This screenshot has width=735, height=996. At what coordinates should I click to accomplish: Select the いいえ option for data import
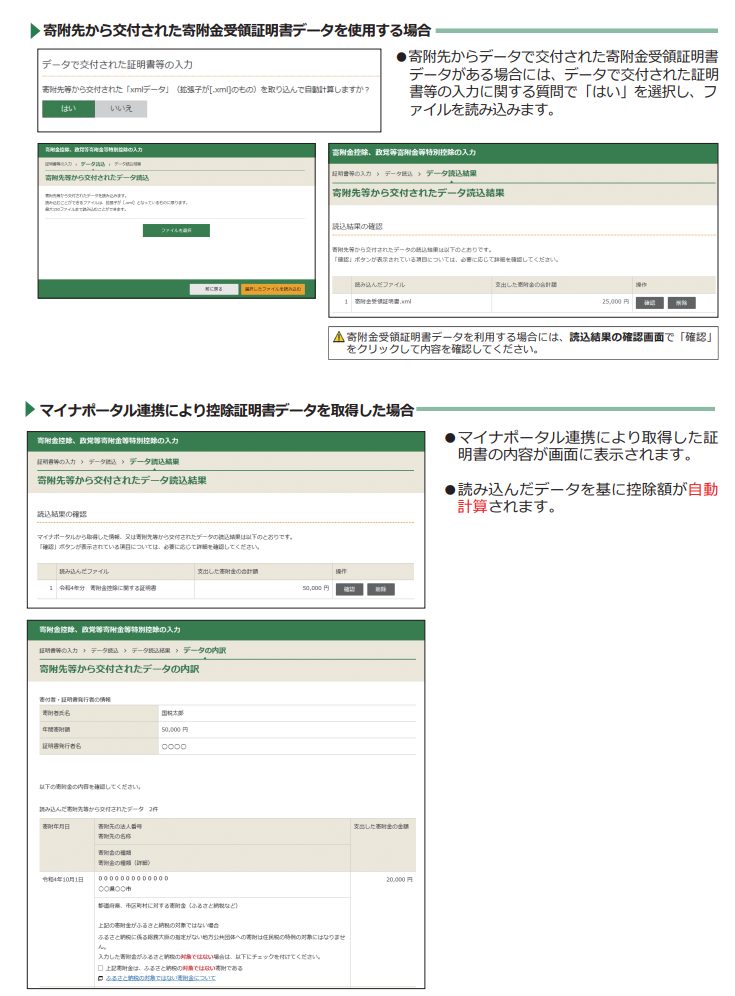121,109
